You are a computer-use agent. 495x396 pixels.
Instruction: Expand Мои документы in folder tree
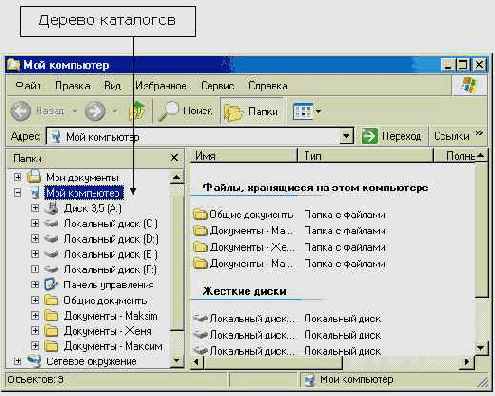click(18, 177)
